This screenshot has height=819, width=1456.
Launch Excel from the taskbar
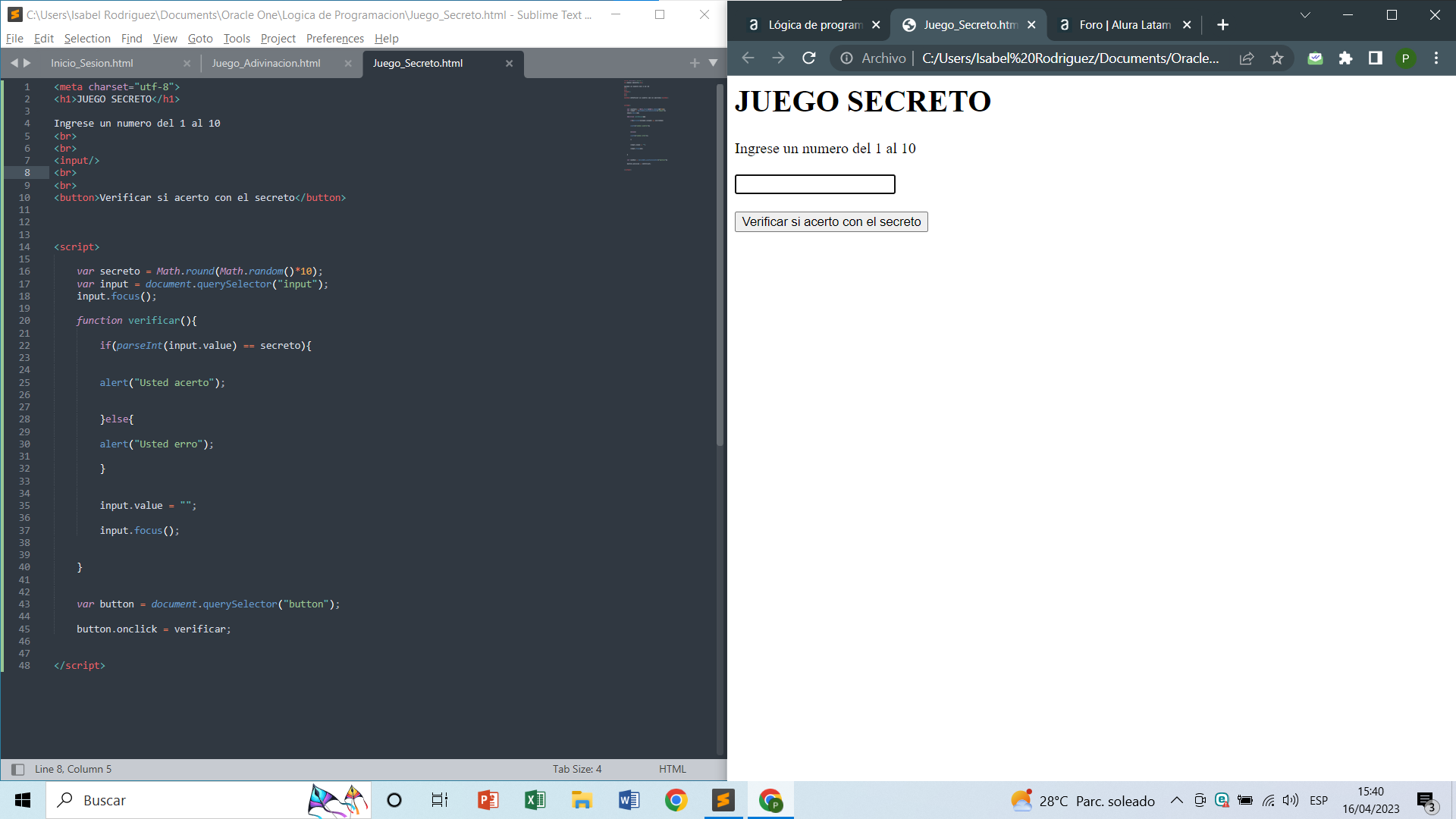click(x=535, y=800)
